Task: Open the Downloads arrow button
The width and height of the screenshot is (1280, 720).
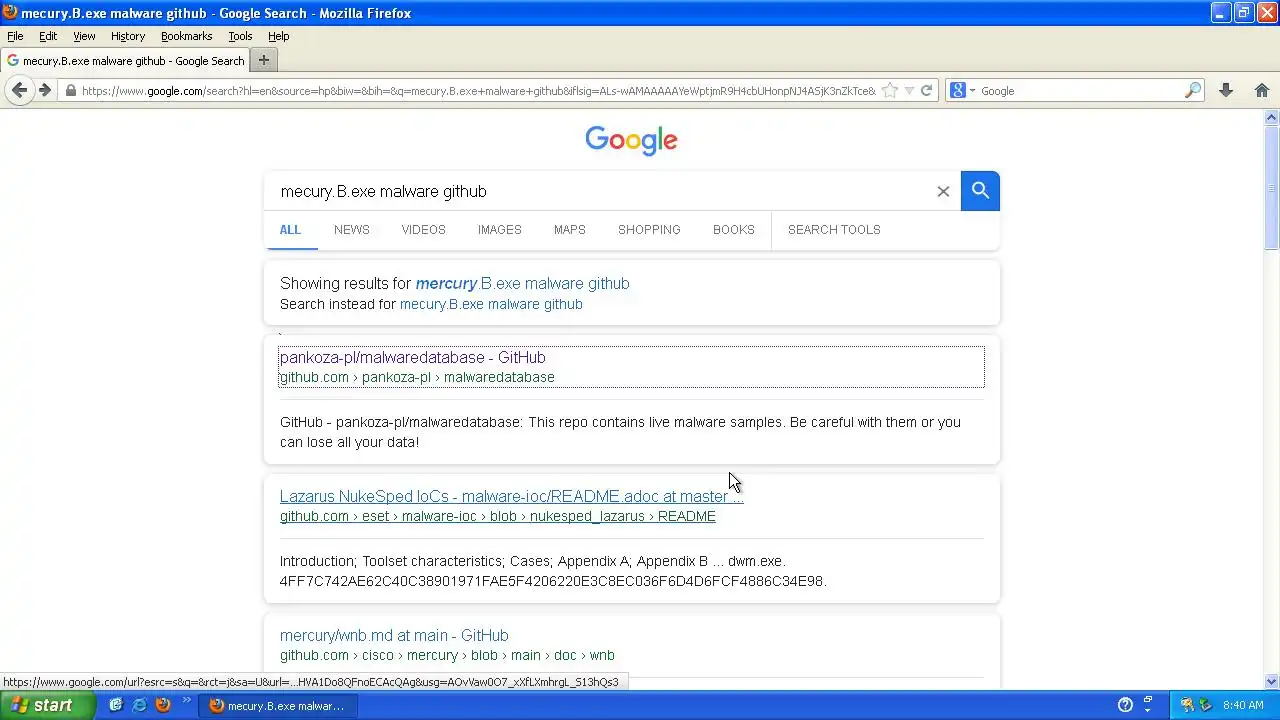Action: tap(1226, 91)
